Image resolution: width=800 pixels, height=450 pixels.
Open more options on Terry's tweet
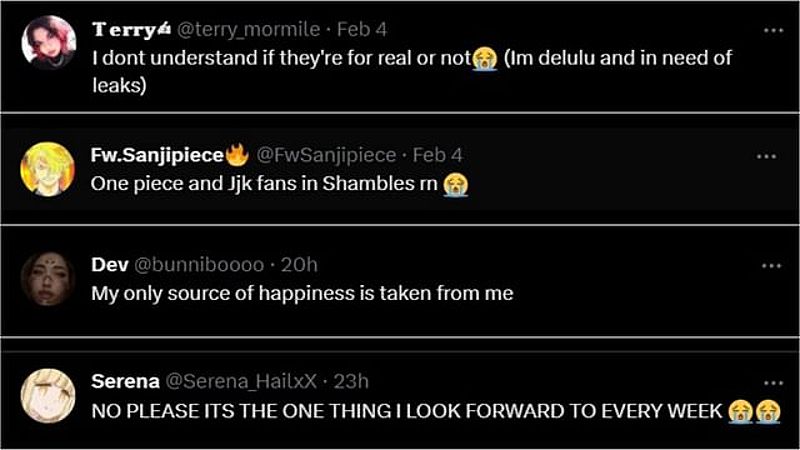(x=773, y=31)
